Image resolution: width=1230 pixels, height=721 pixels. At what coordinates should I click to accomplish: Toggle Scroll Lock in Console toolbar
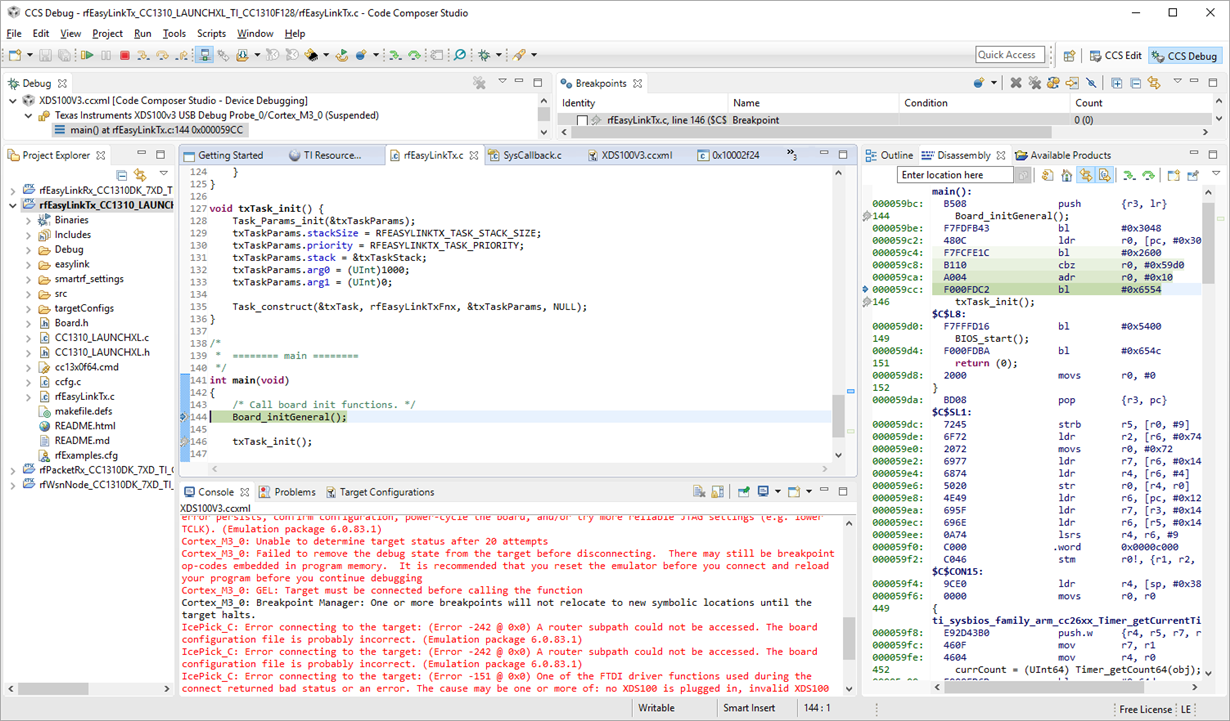click(717, 492)
